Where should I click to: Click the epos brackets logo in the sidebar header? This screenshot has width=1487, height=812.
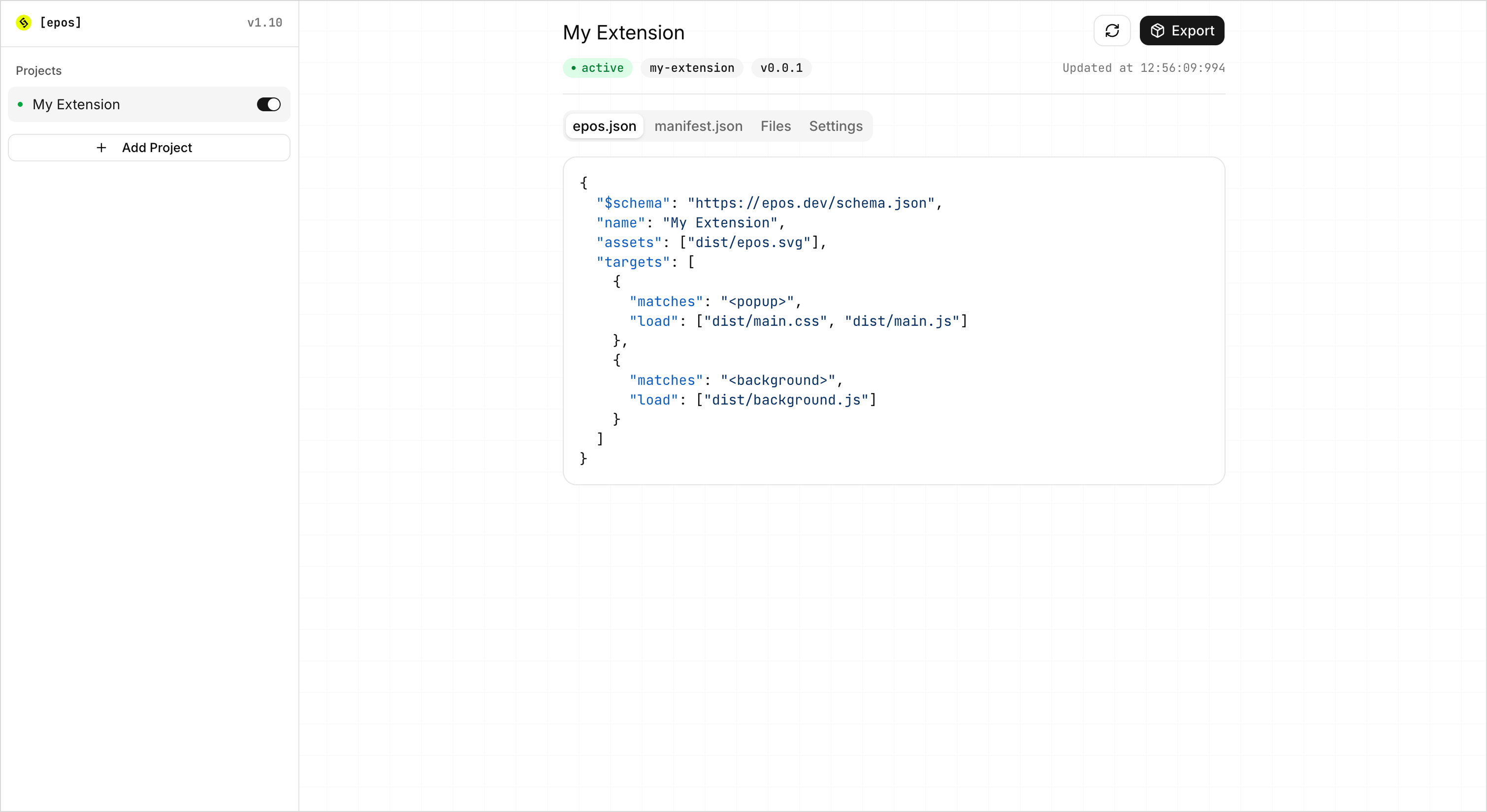tap(60, 23)
